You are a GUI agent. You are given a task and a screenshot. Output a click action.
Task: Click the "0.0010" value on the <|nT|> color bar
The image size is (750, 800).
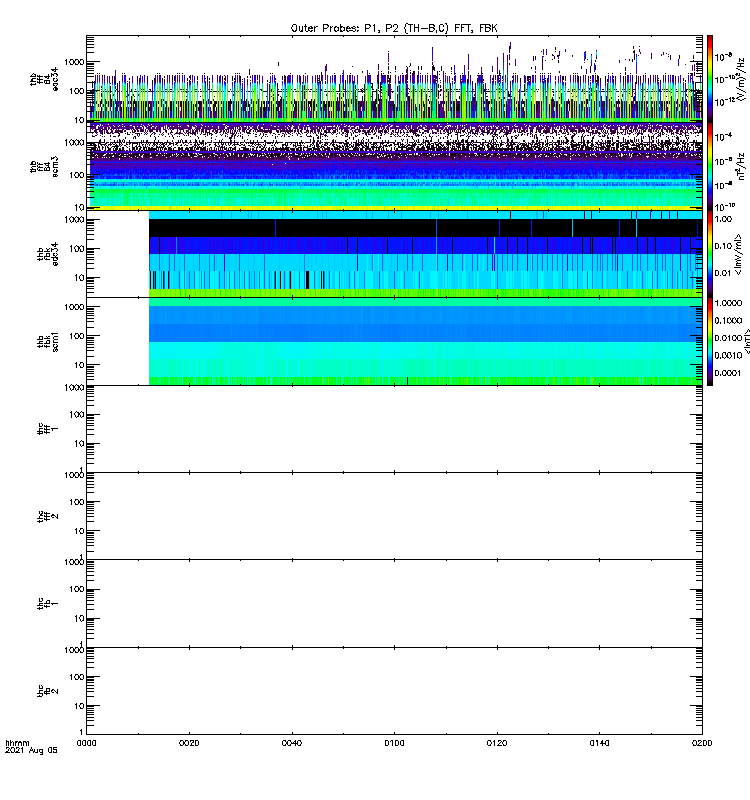pyautogui.click(x=728, y=355)
